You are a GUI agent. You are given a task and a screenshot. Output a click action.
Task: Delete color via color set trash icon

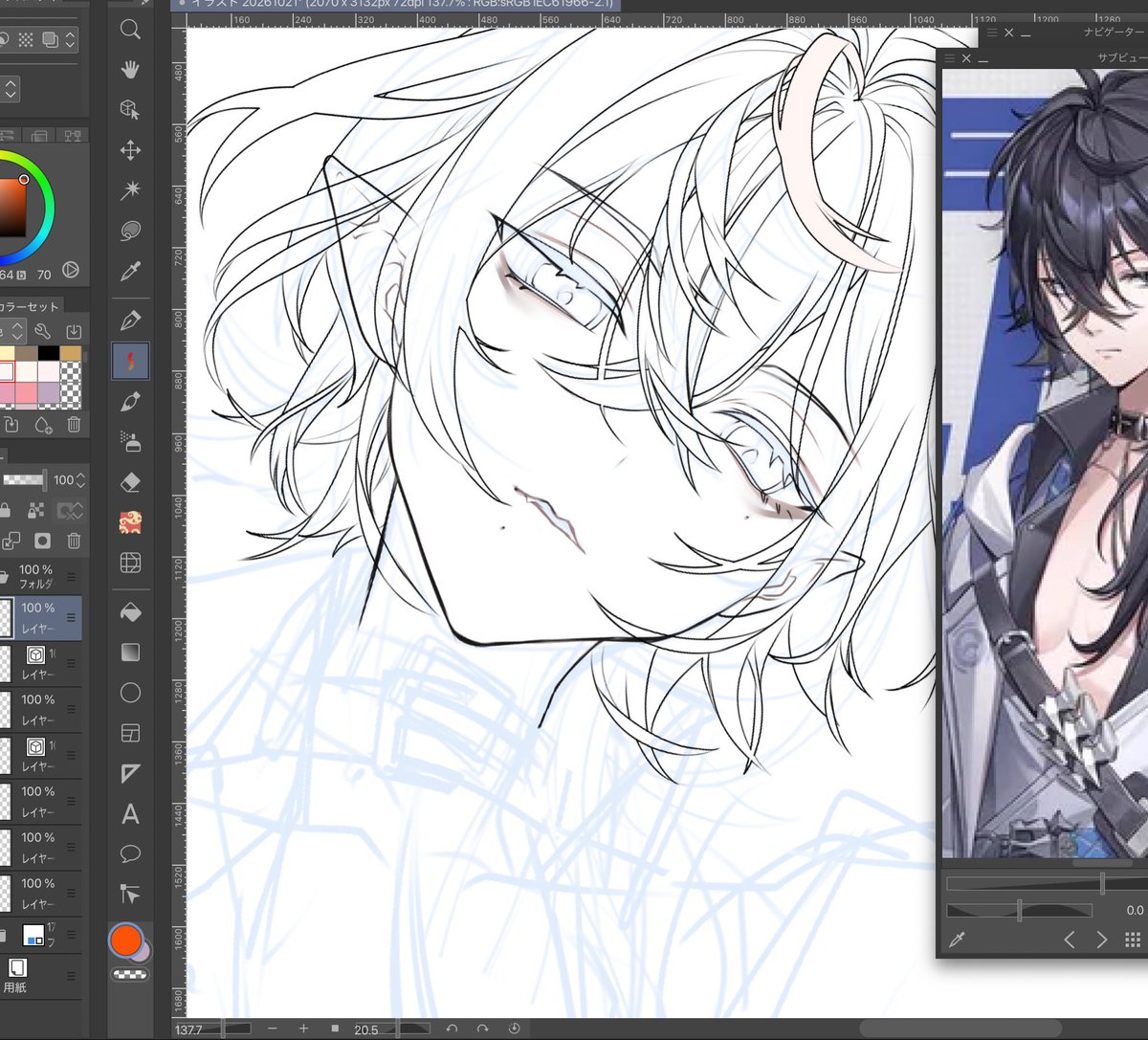pyautogui.click(x=74, y=425)
